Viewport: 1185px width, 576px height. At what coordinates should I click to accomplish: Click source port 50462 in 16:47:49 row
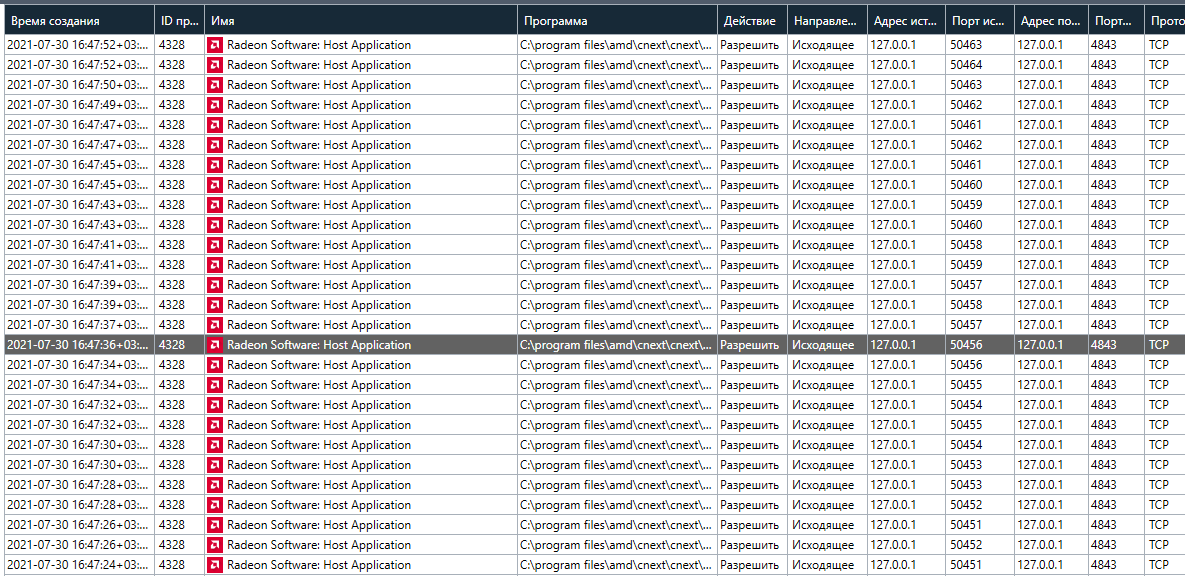980,105
